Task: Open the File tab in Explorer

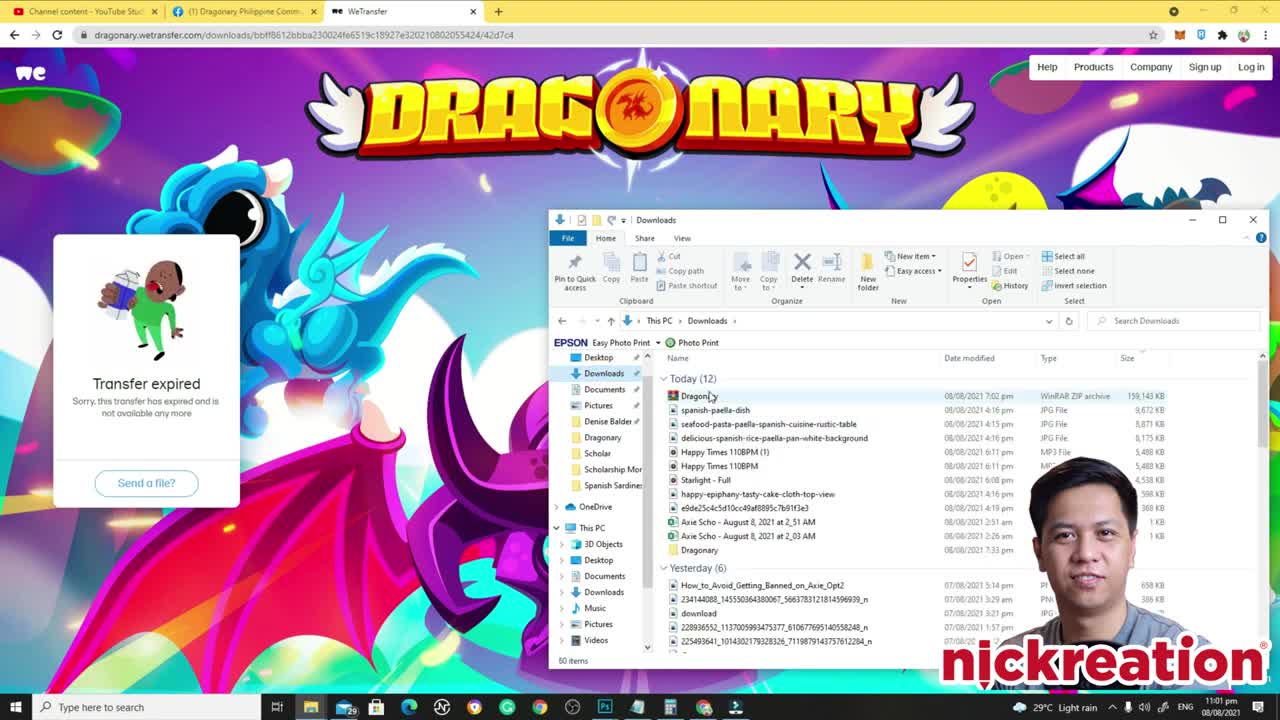Action: tap(567, 238)
